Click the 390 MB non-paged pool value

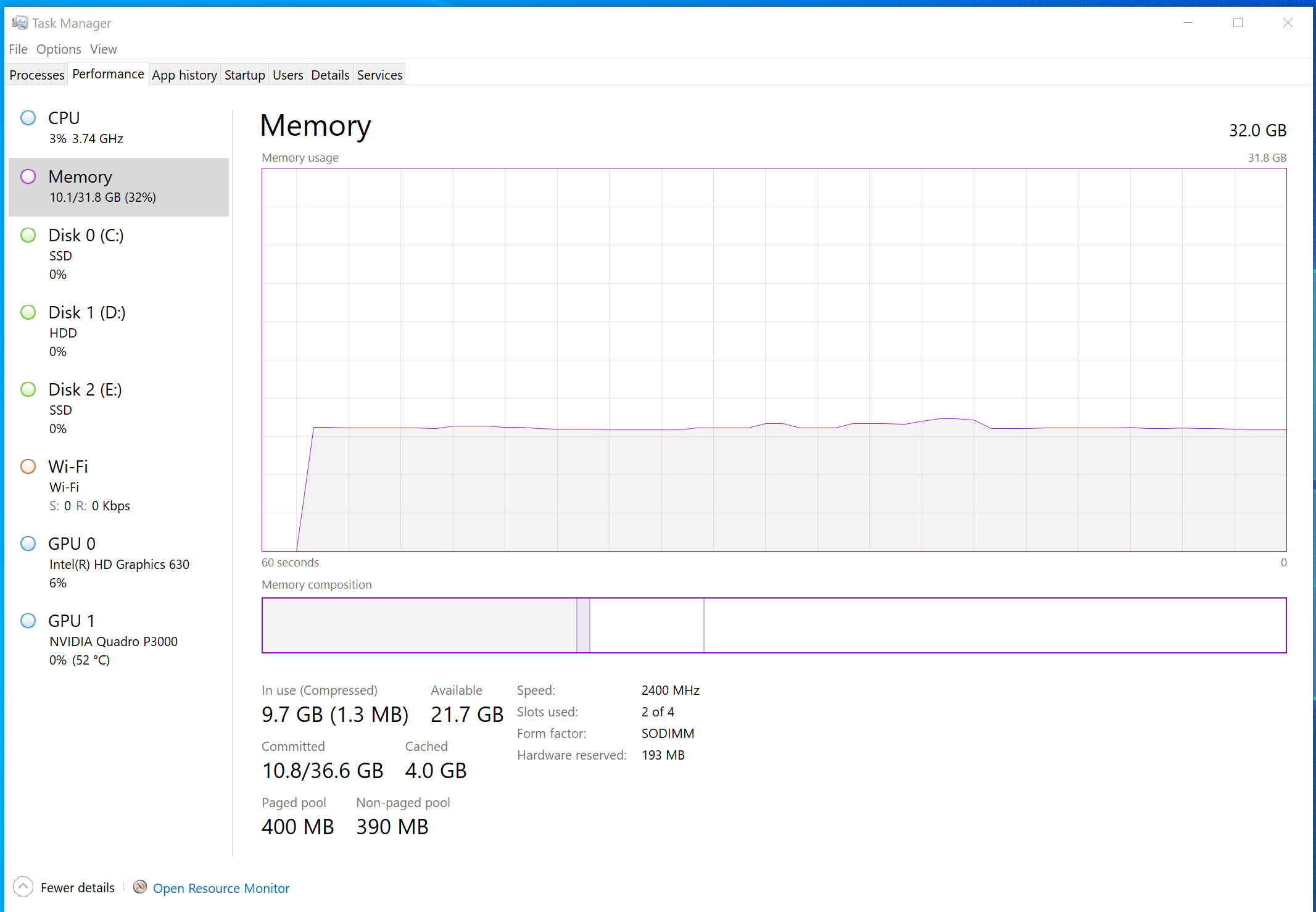[x=392, y=827]
